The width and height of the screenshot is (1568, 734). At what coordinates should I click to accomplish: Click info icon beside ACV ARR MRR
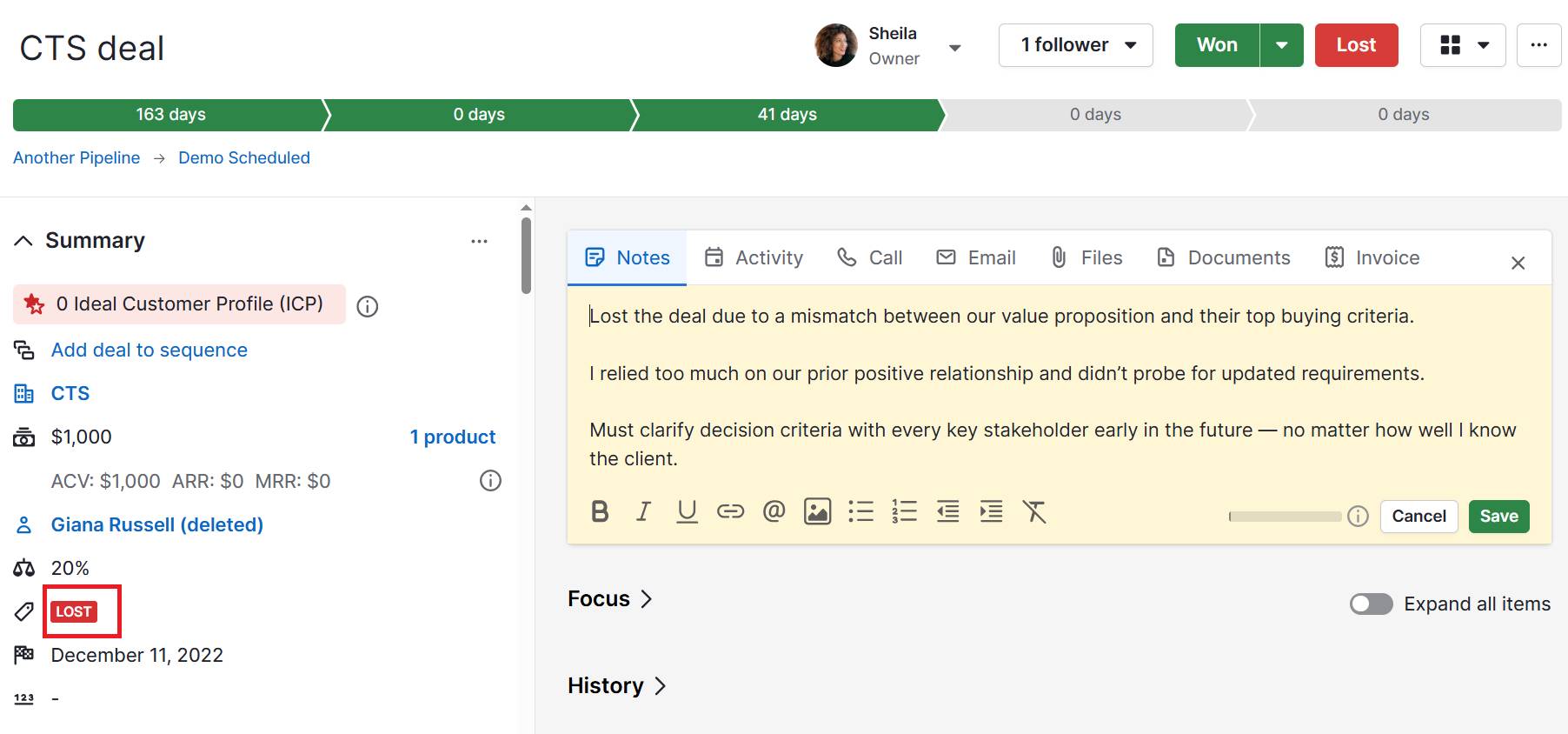tap(490, 481)
